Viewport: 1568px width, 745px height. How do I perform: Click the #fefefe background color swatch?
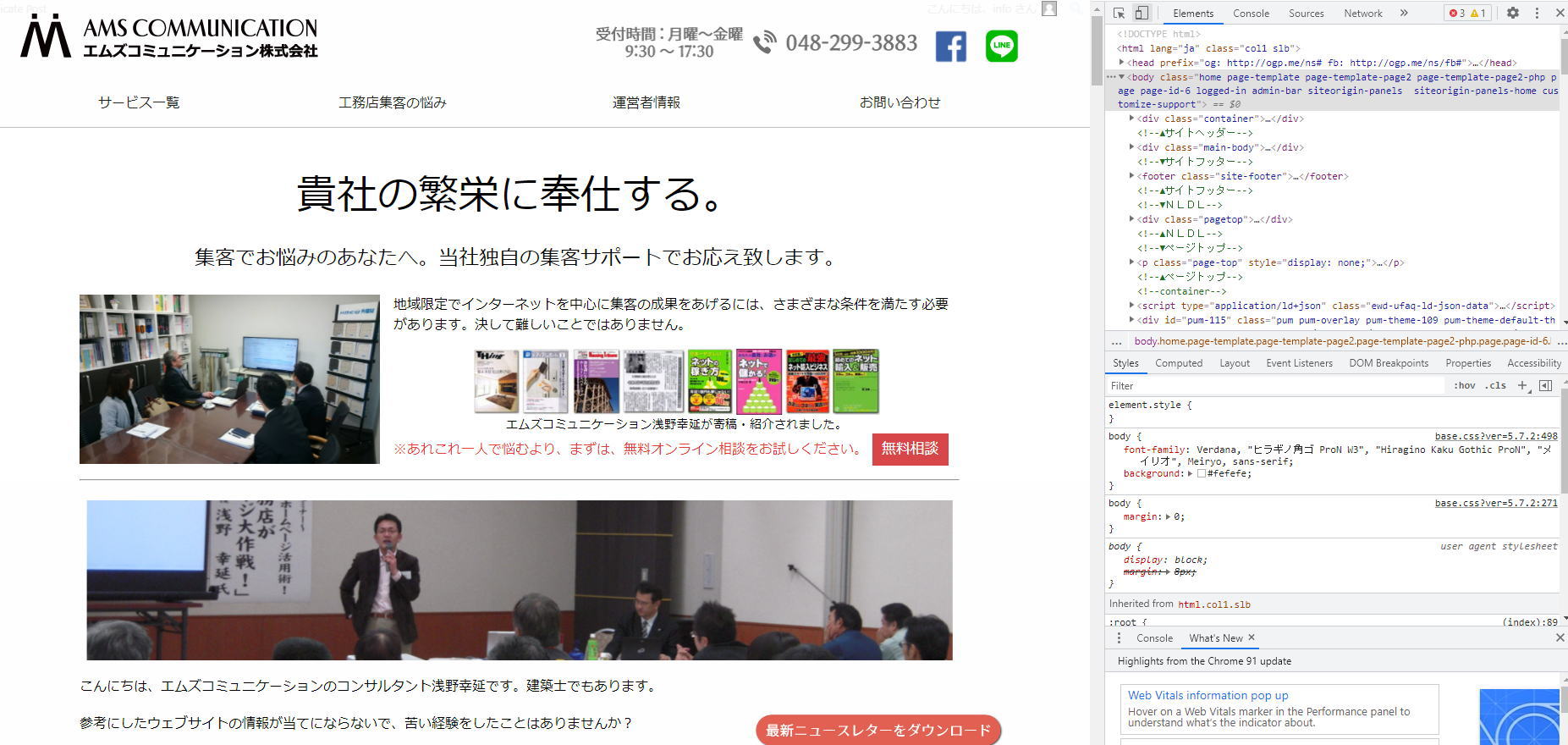click(x=1201, y=474)
